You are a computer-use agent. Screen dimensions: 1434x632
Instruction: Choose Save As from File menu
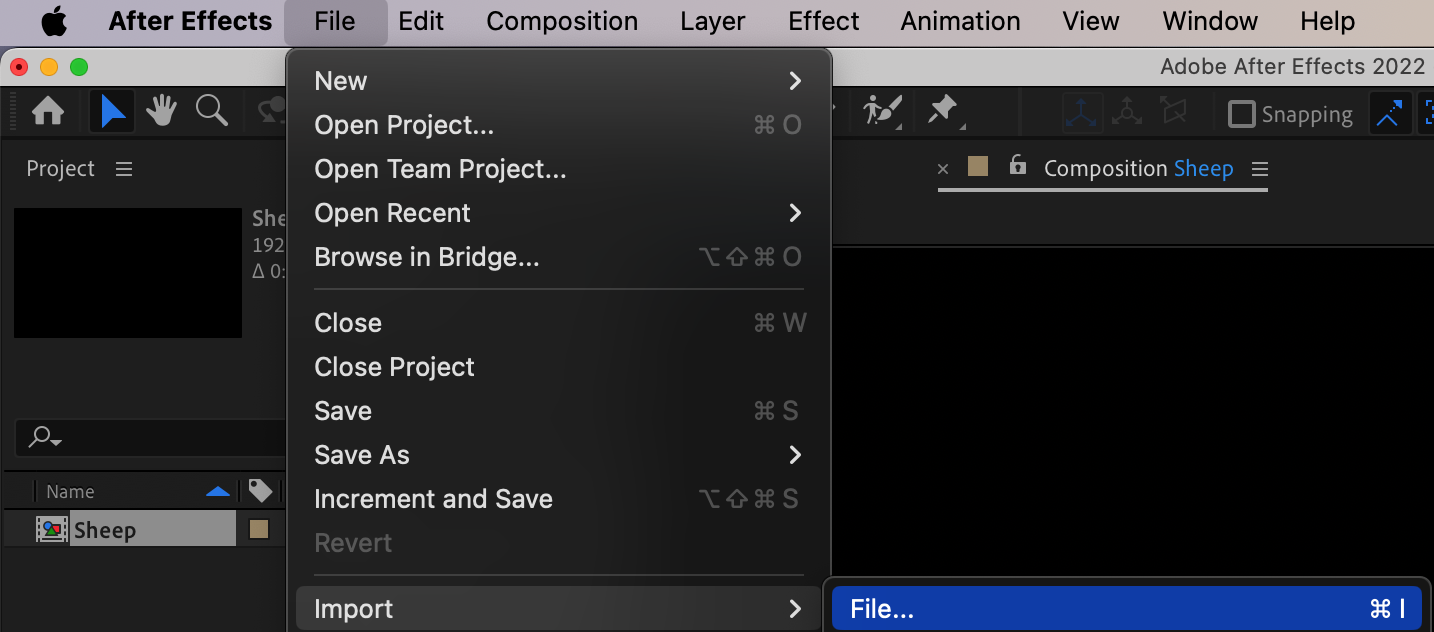362,455
